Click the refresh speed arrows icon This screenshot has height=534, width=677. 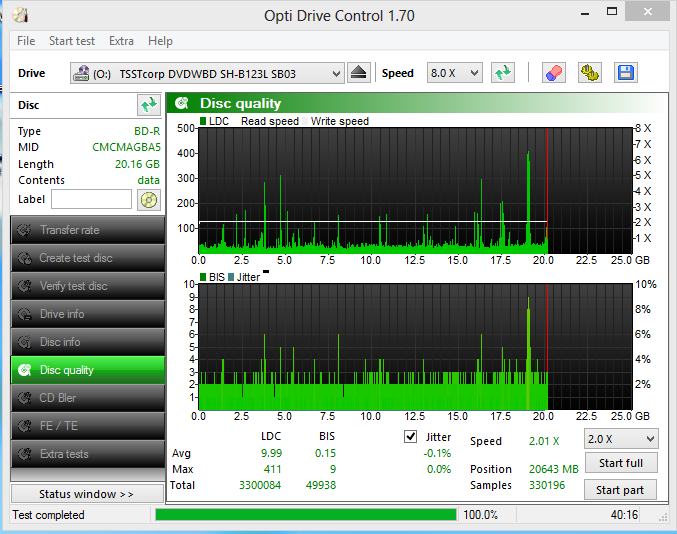click(503, 73)
